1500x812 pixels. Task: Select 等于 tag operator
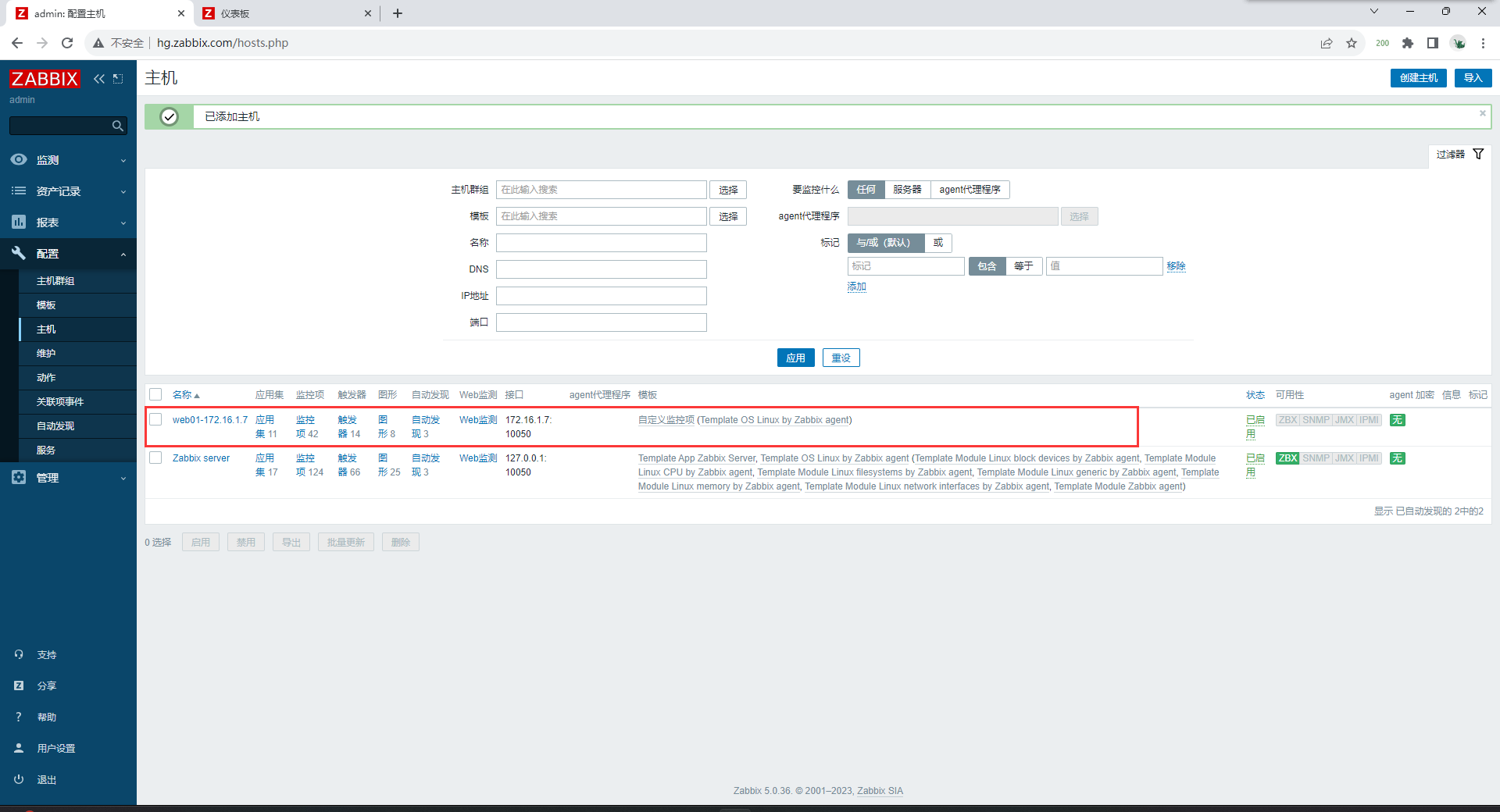pos(1023,266)
